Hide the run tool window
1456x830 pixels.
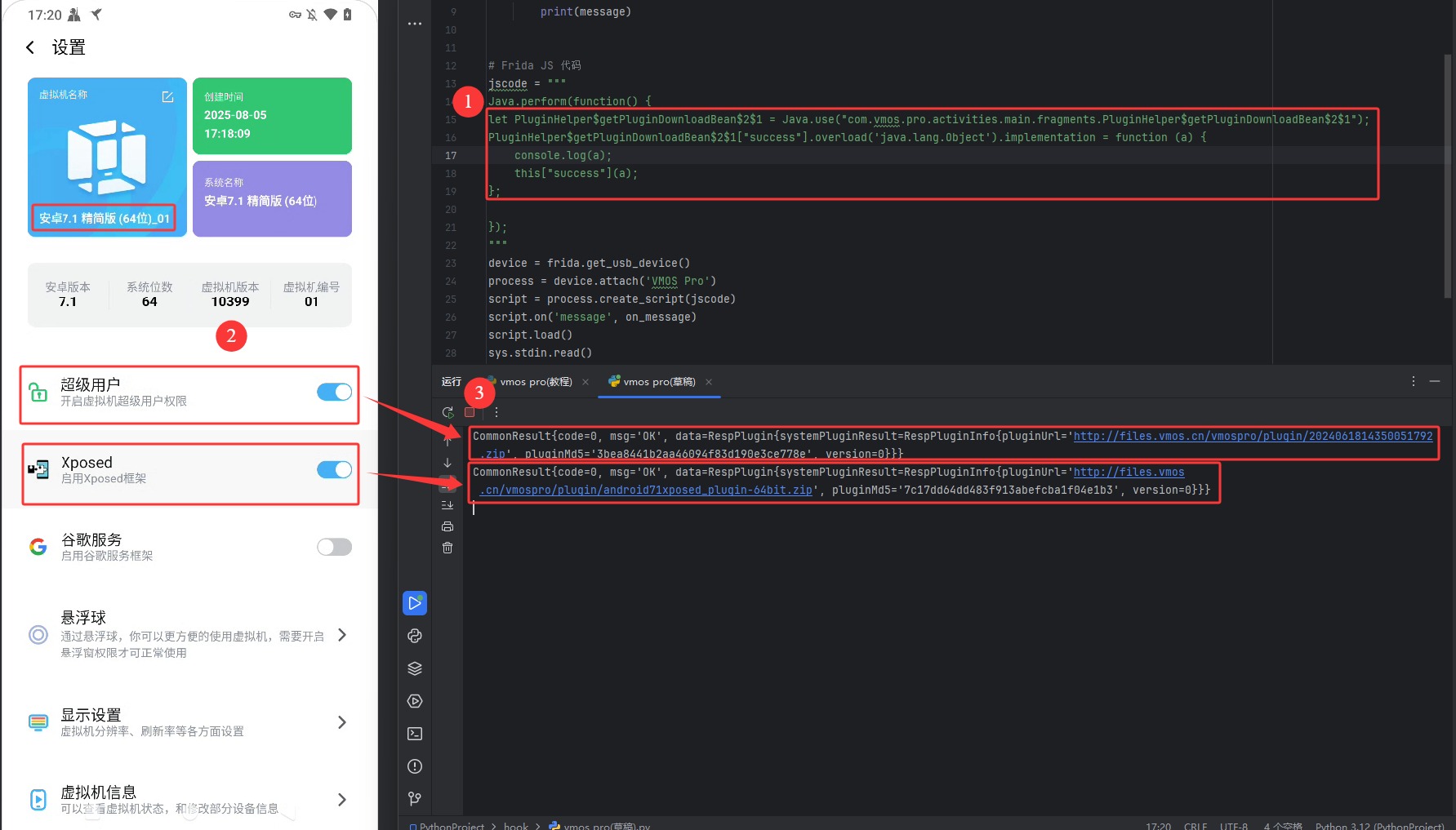click(x=1435, y=381)
